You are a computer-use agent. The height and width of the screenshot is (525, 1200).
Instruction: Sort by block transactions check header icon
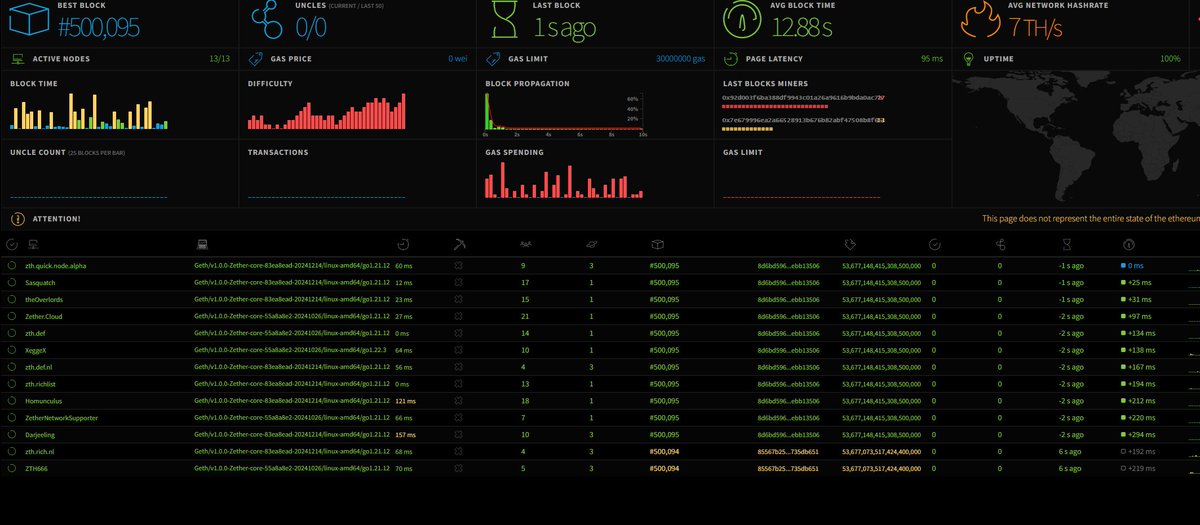pos(934,243)
